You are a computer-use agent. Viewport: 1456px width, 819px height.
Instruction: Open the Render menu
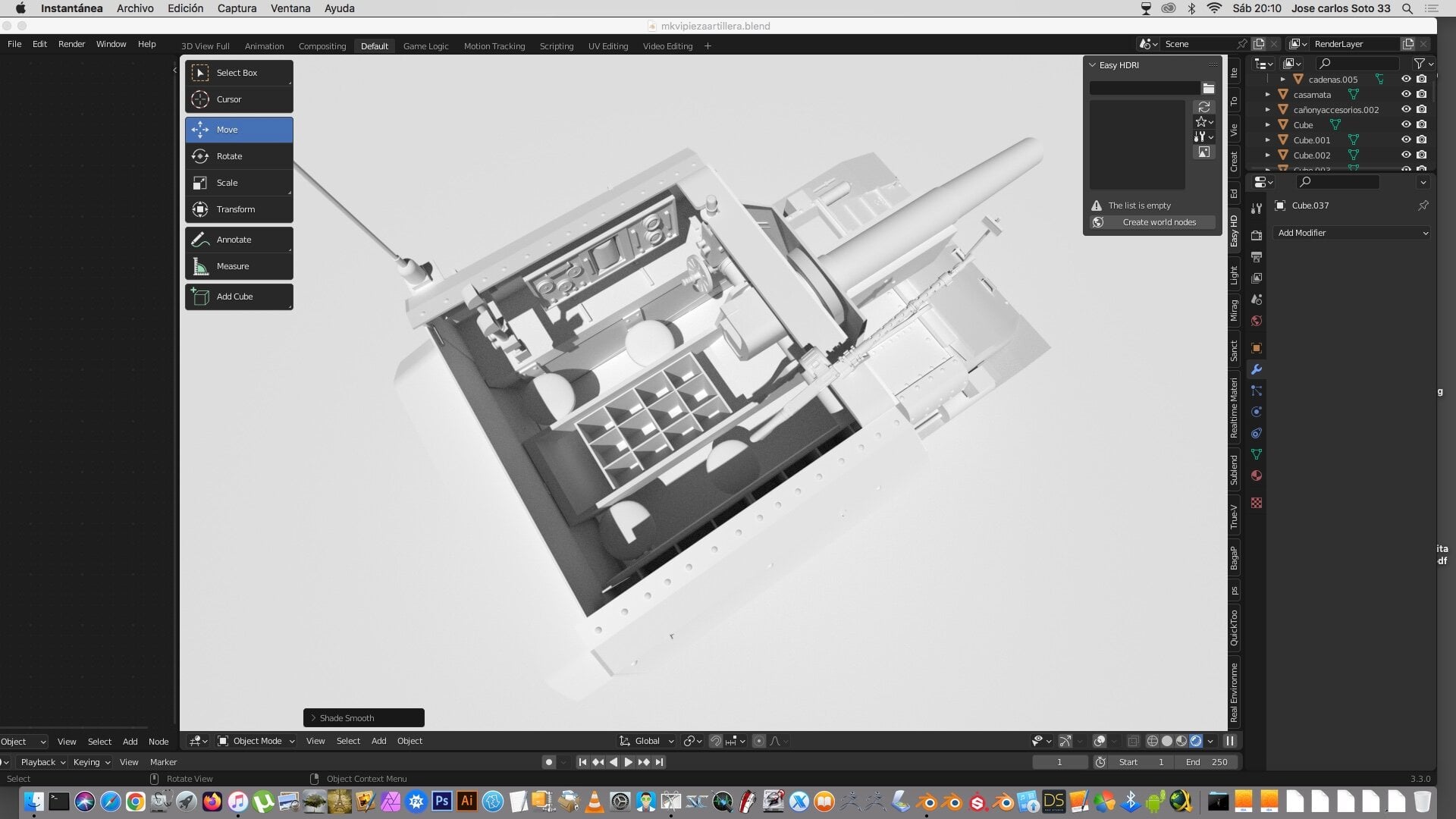(71, 44)
